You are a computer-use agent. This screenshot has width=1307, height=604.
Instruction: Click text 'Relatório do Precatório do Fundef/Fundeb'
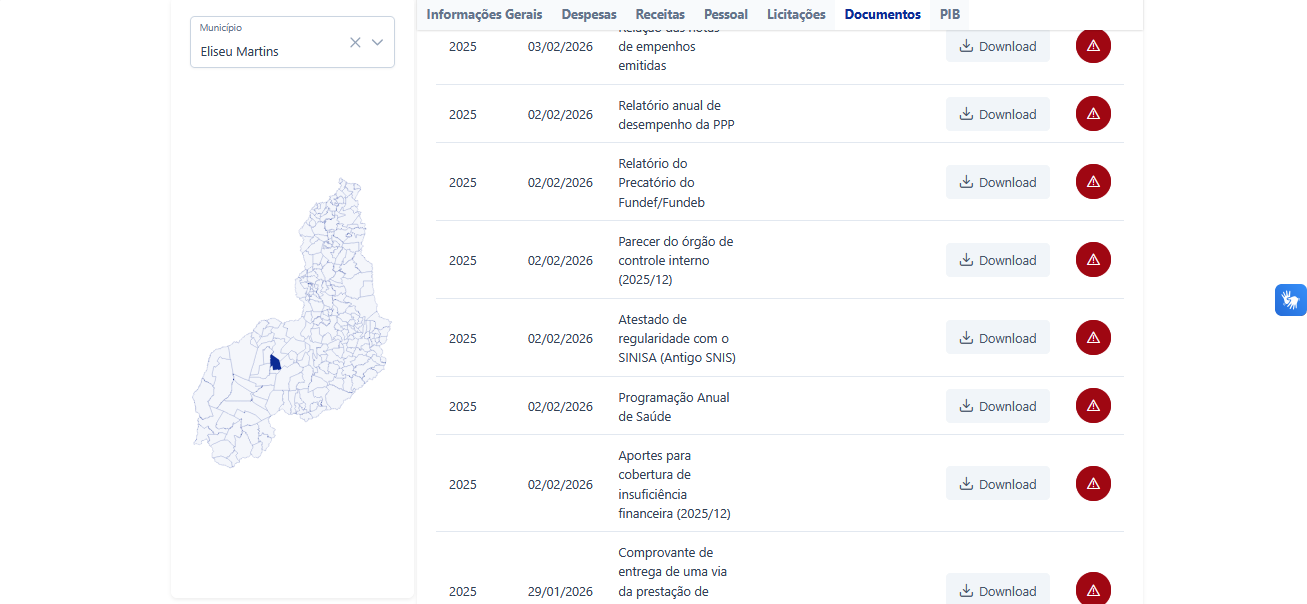point(659,182)
